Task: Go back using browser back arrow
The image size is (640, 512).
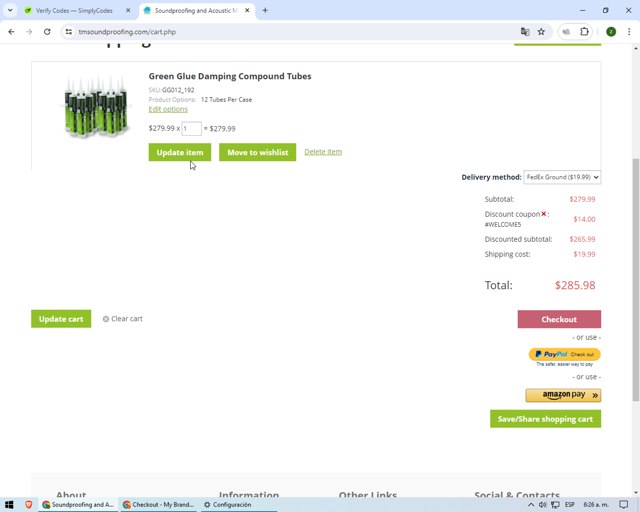Action: [11, 32]
